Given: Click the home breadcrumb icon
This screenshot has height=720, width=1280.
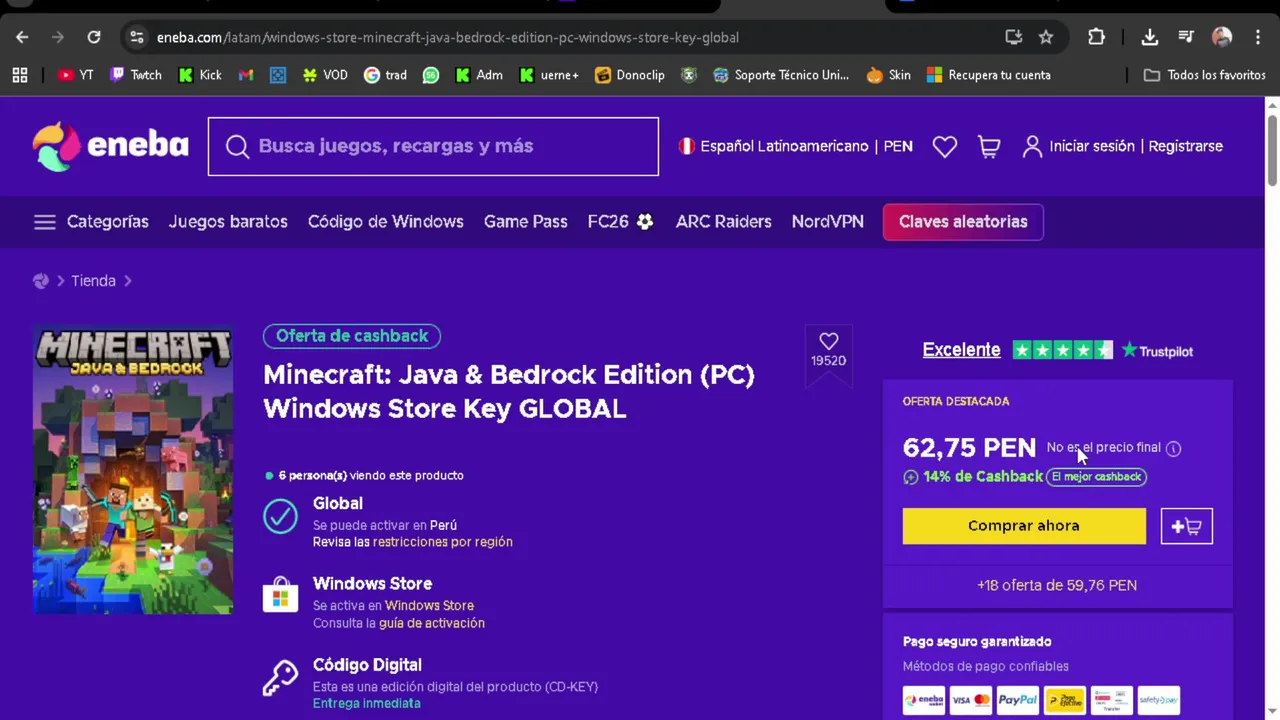Looking at the screenshot, I should pyautogui.click(x=41, y=281).
